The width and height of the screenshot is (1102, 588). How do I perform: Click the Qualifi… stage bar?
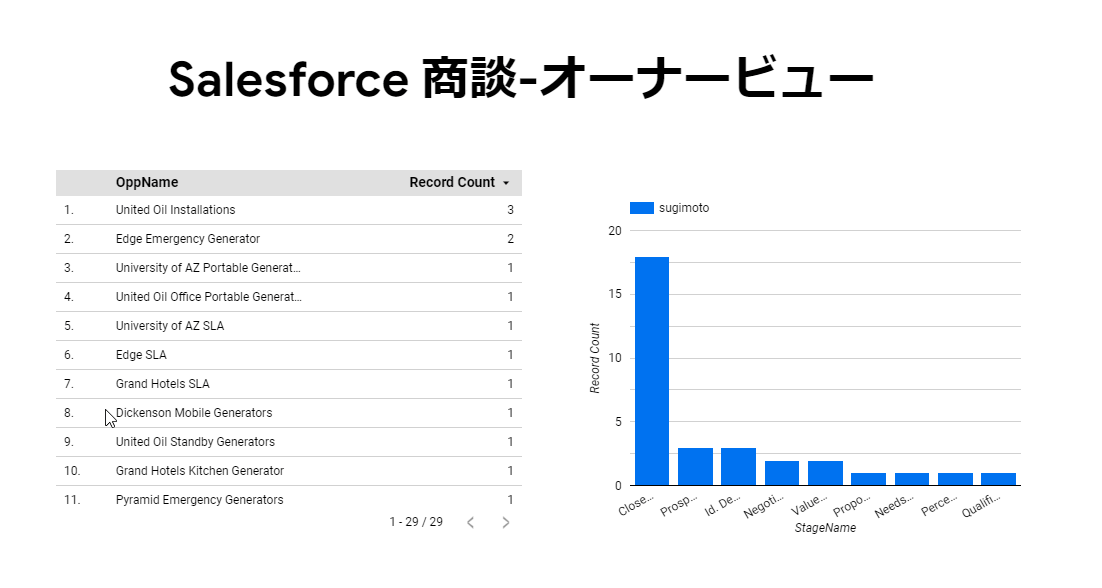click(x=999, y=479)
